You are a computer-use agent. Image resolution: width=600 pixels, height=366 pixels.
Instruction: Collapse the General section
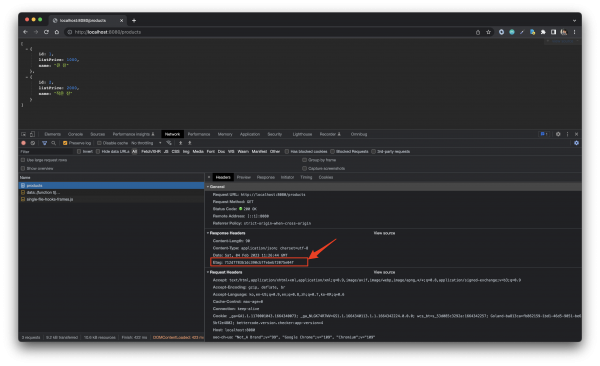[x=208, y=187]
